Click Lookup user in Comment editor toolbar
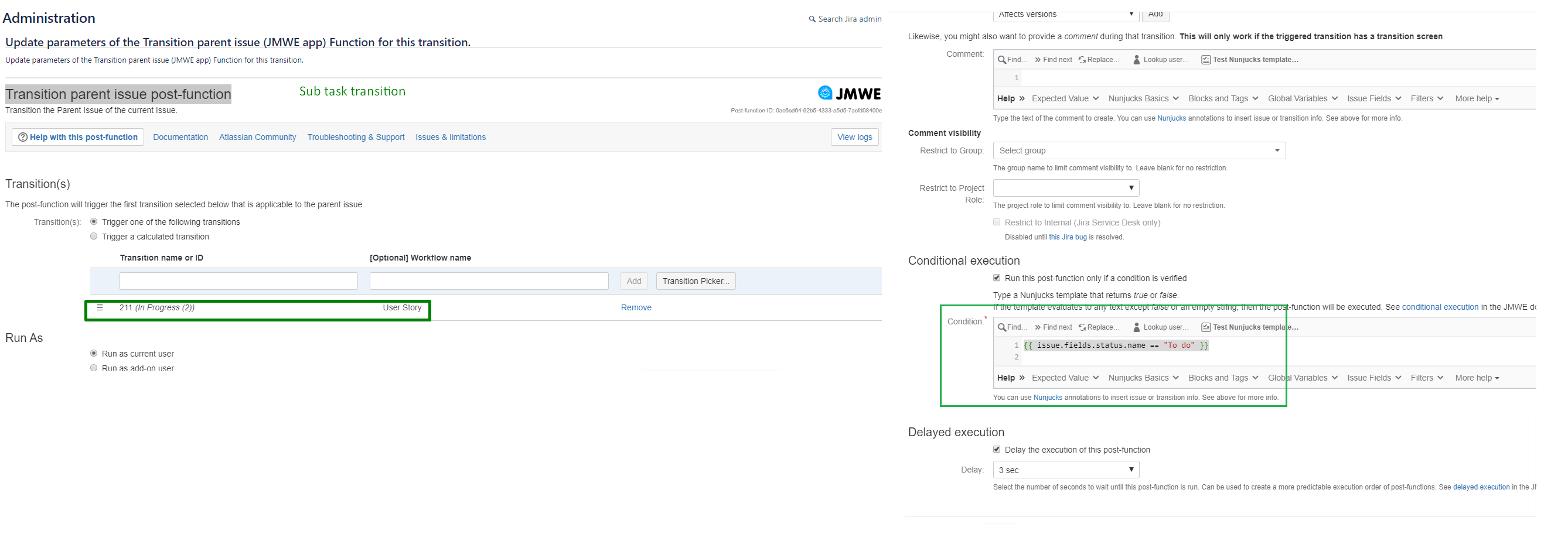 click(1161, 60)
